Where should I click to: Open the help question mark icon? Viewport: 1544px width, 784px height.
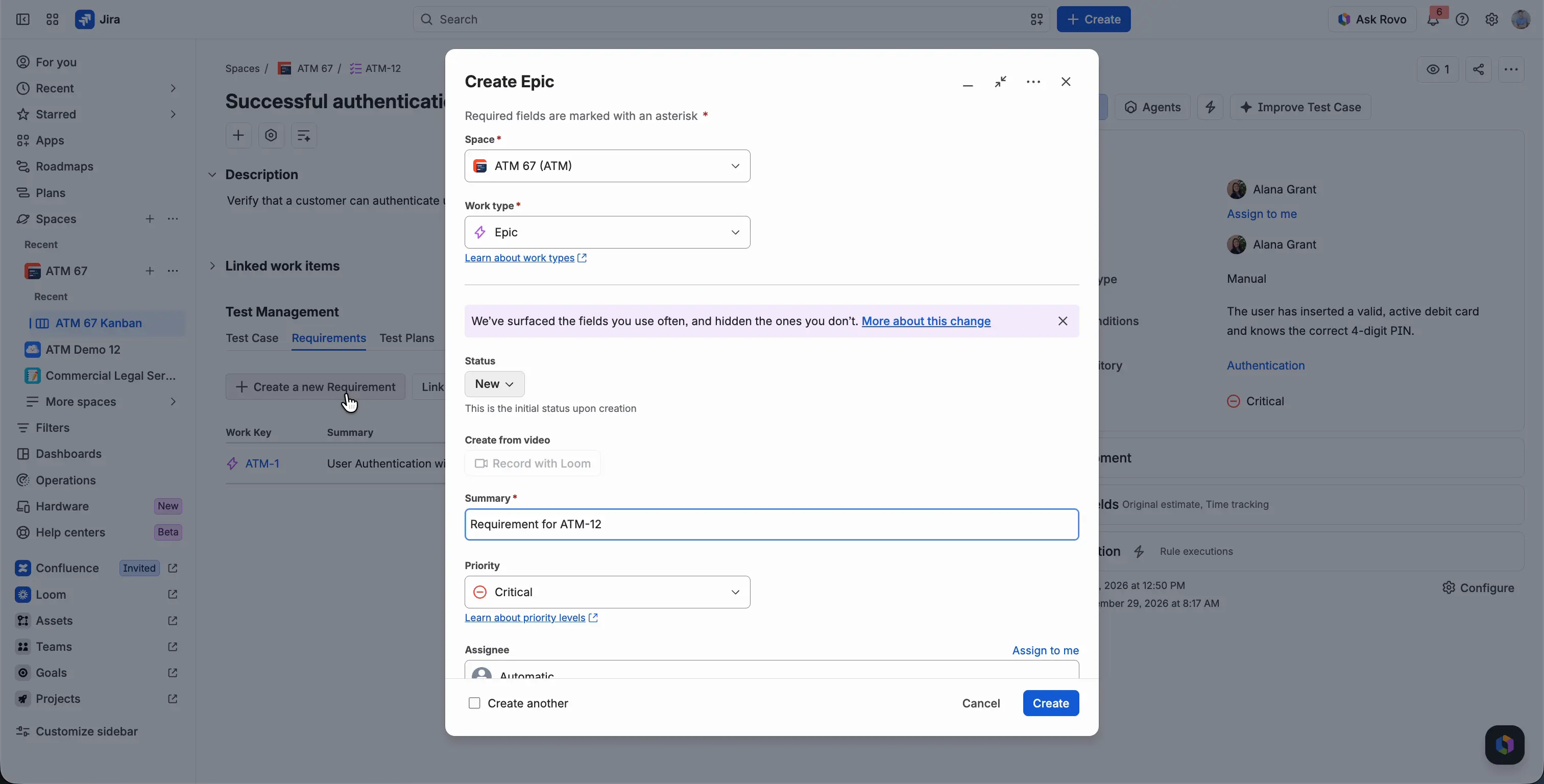pos(1462,19)
